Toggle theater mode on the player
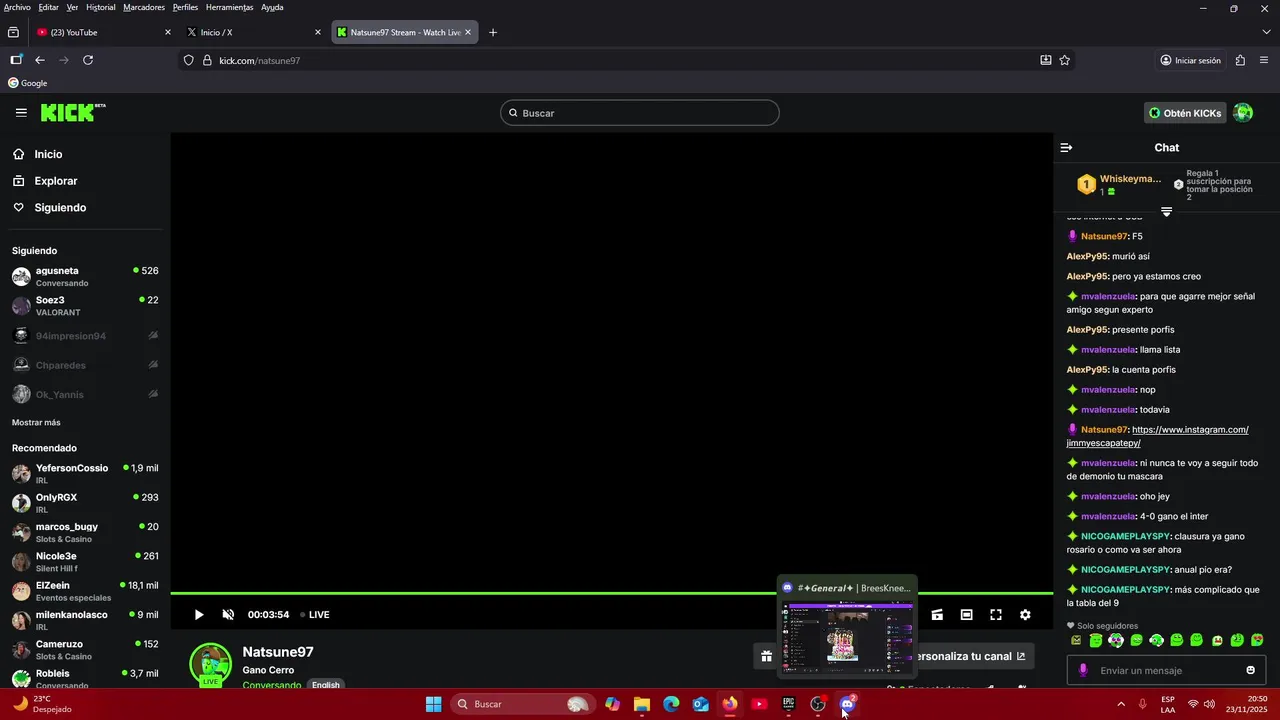Viewport: 1280px width, 720px height. coord(967,615)
